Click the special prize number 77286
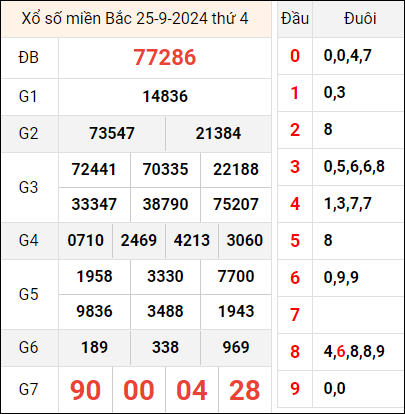 pos(165,57)
